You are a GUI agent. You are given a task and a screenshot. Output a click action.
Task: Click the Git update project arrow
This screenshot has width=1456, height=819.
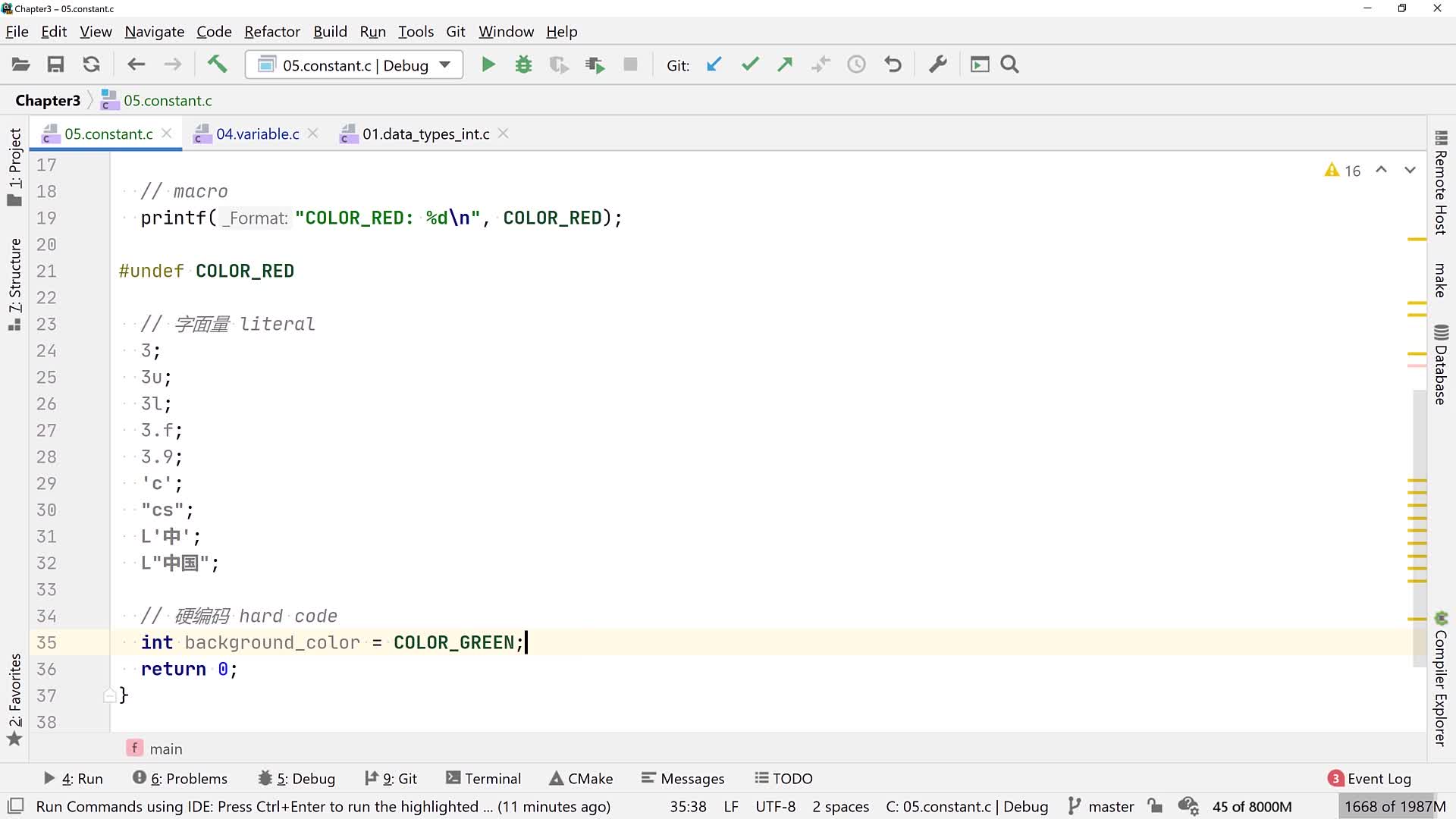[714, 64]
